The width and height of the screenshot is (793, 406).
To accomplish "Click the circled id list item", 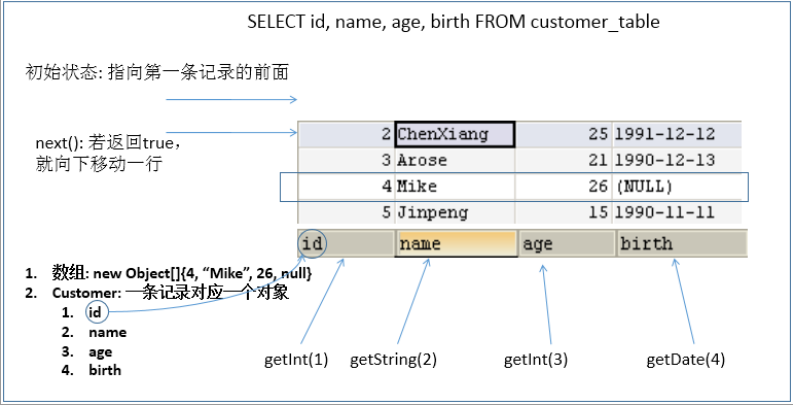I will click(96, 313).
